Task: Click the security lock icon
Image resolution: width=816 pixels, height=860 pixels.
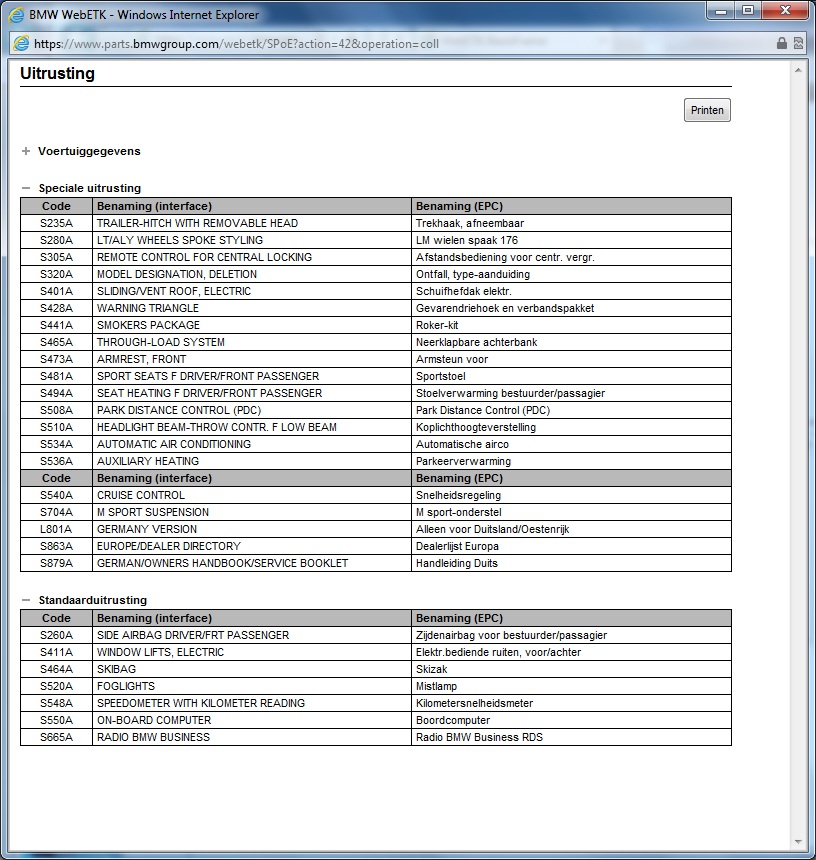Action: tap(781, 43)
